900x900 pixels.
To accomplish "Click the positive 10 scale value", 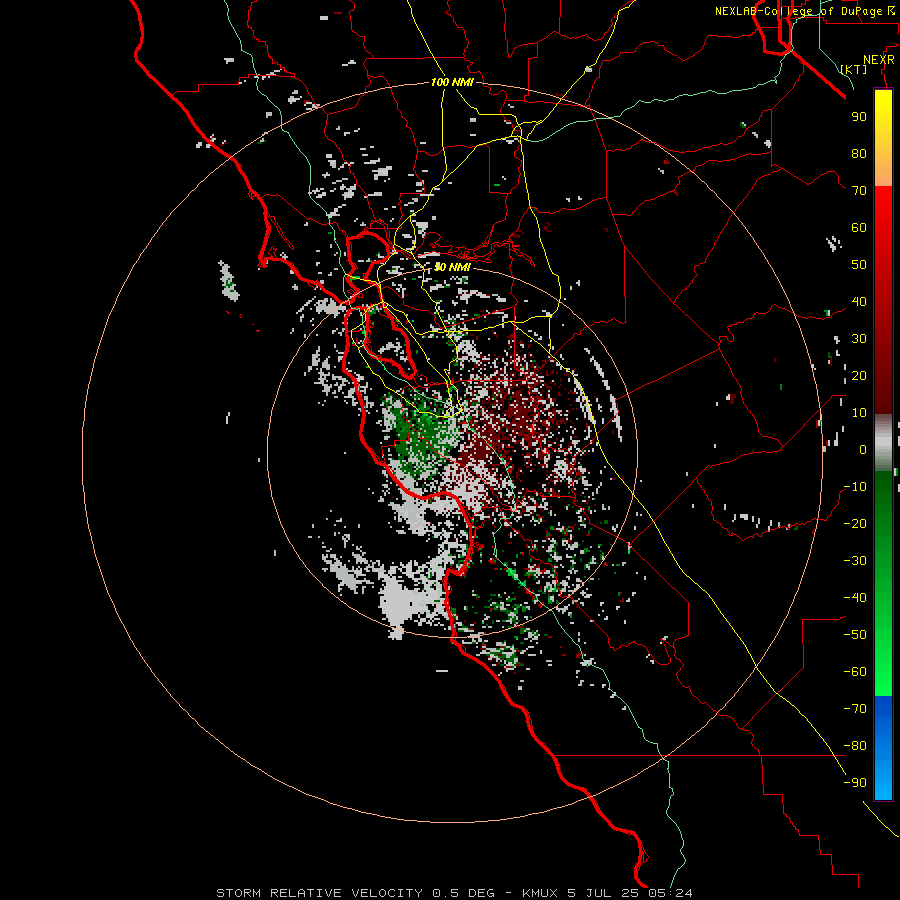I will [859, 413].
